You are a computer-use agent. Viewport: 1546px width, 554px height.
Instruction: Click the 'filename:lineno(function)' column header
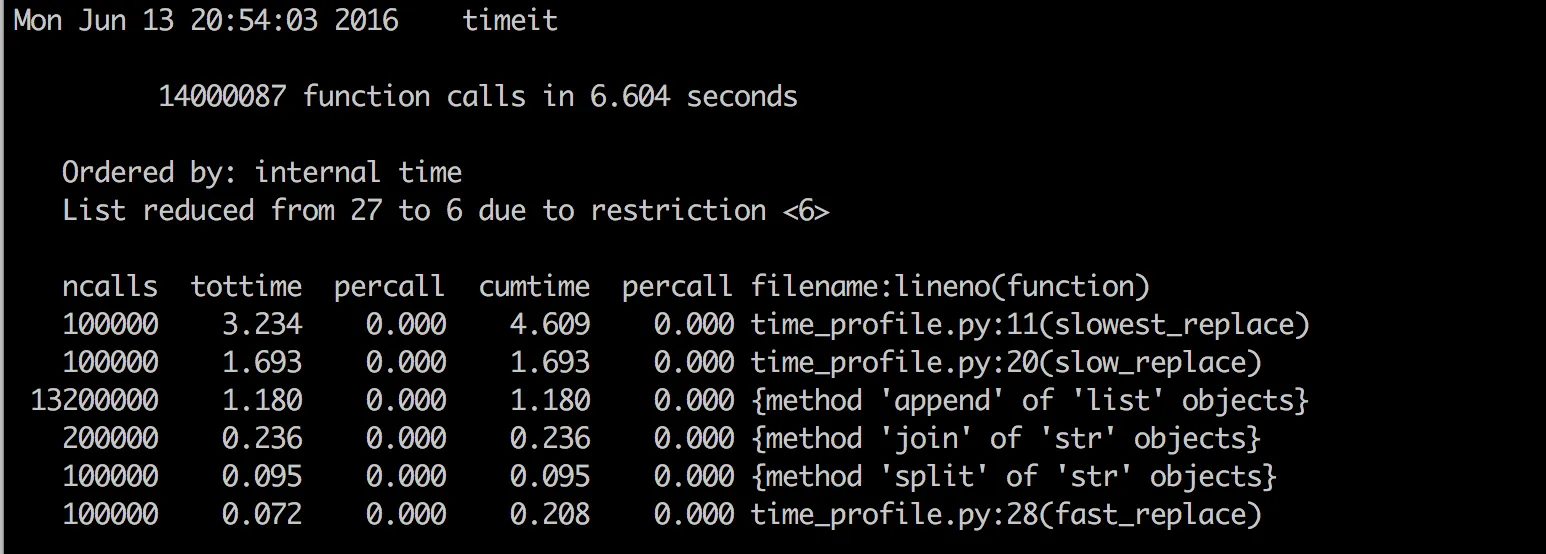point(950,287)
